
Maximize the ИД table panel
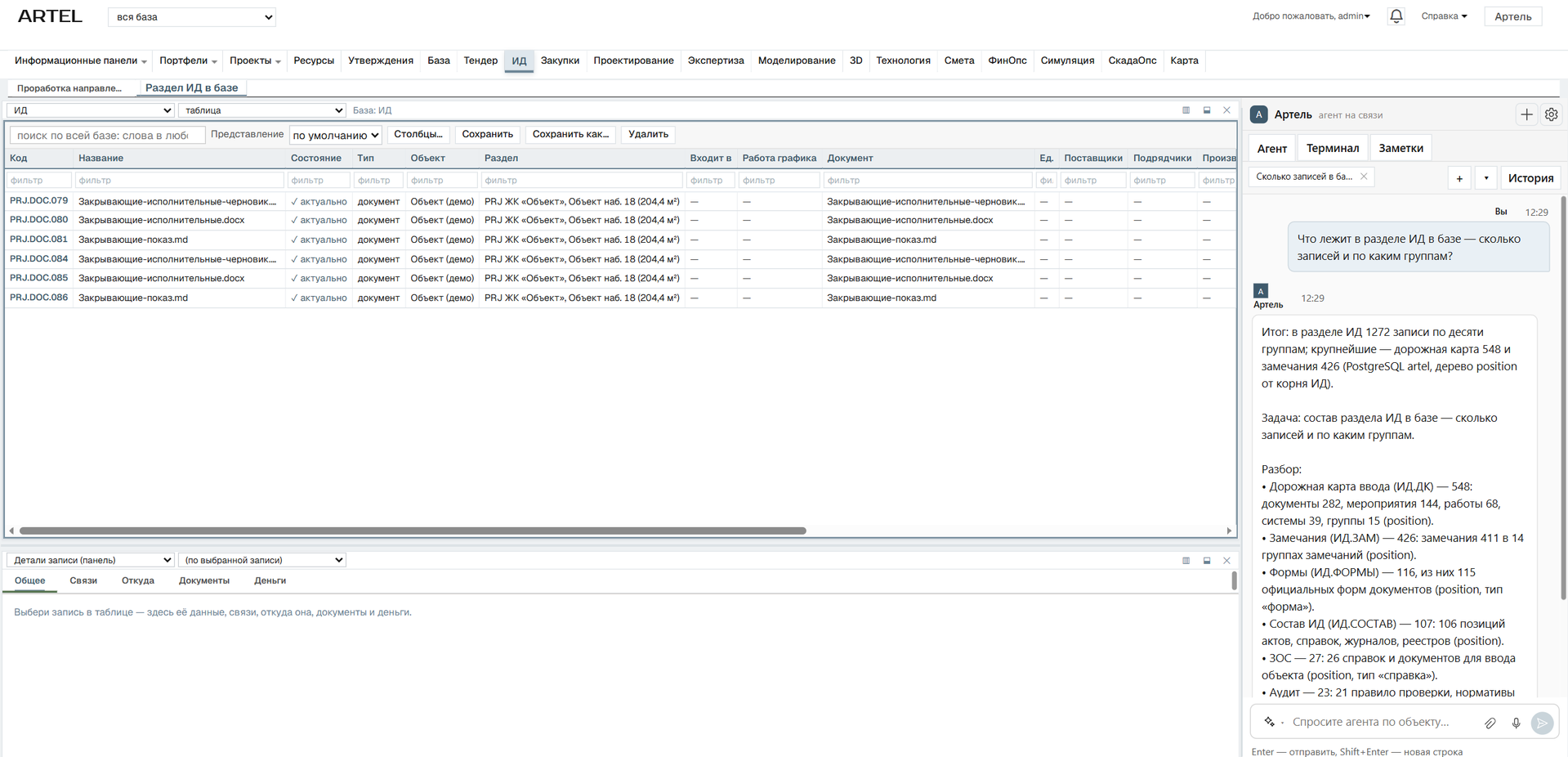[1207, 110]
